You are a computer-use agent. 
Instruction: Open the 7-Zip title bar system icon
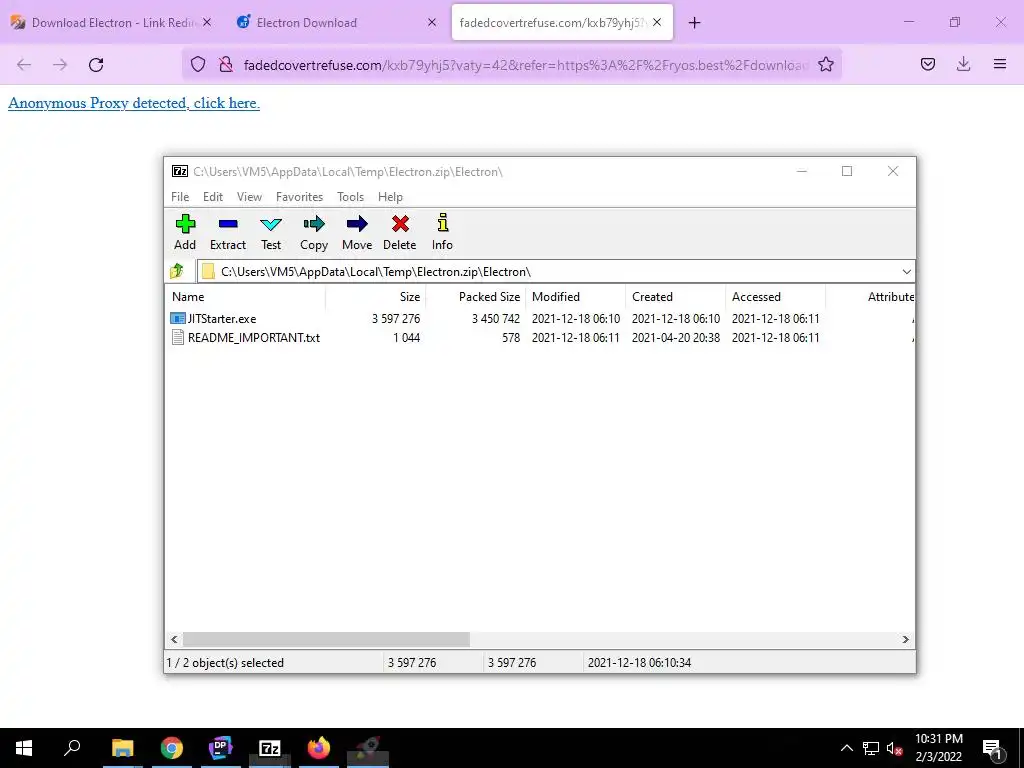coord(180,171)
